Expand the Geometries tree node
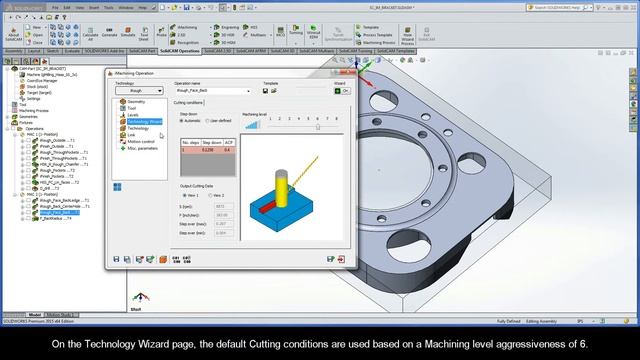The image size is (640, 360). (7, 116)
